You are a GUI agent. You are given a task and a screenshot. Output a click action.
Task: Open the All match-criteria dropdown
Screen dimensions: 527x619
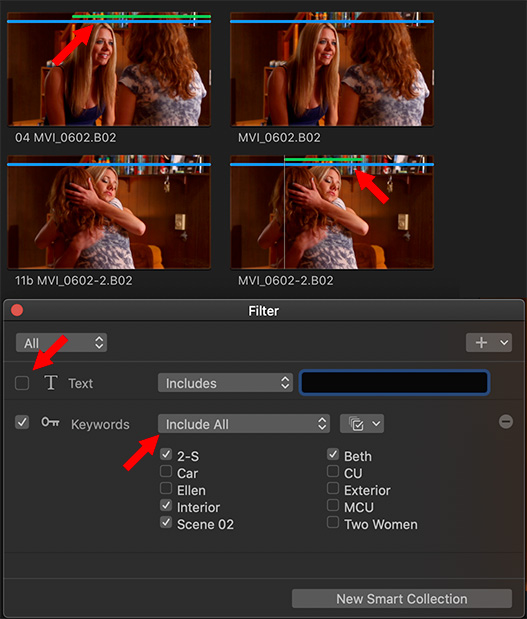point(61,343)
